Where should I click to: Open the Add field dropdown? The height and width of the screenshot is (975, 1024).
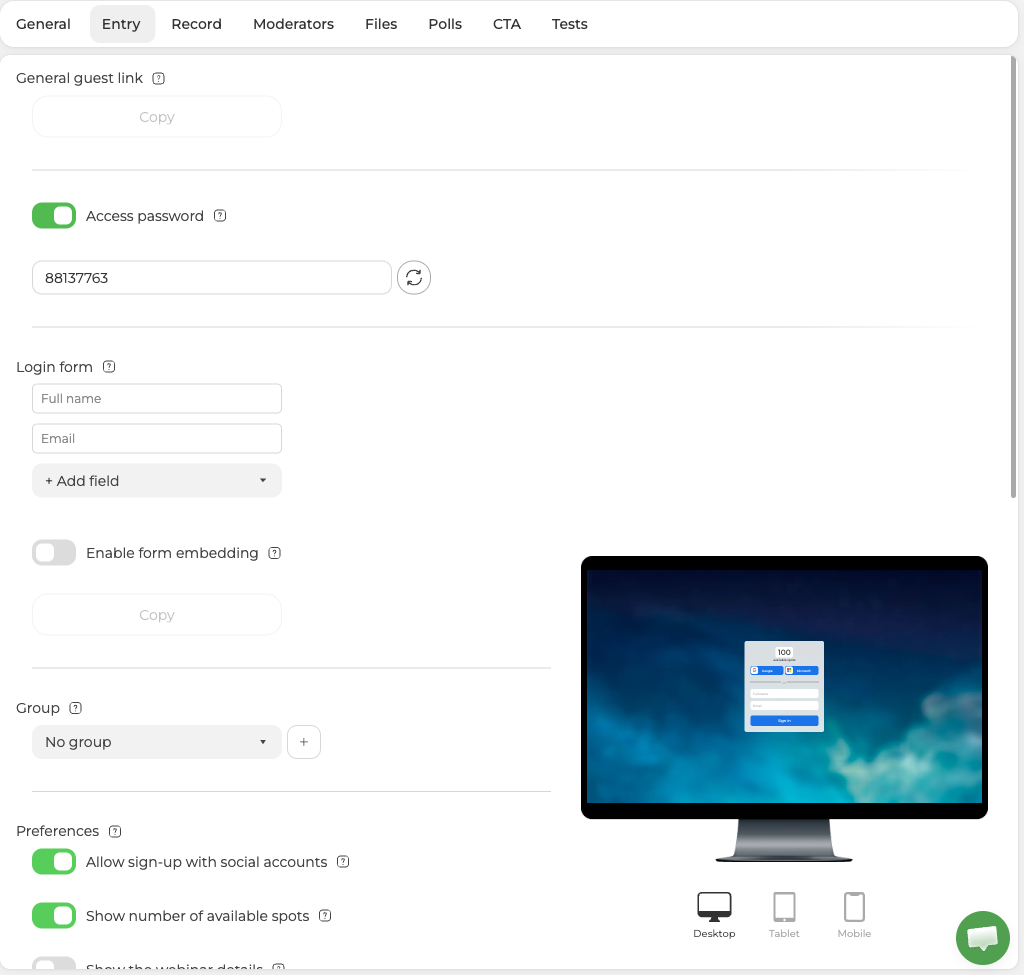point(157,481)
